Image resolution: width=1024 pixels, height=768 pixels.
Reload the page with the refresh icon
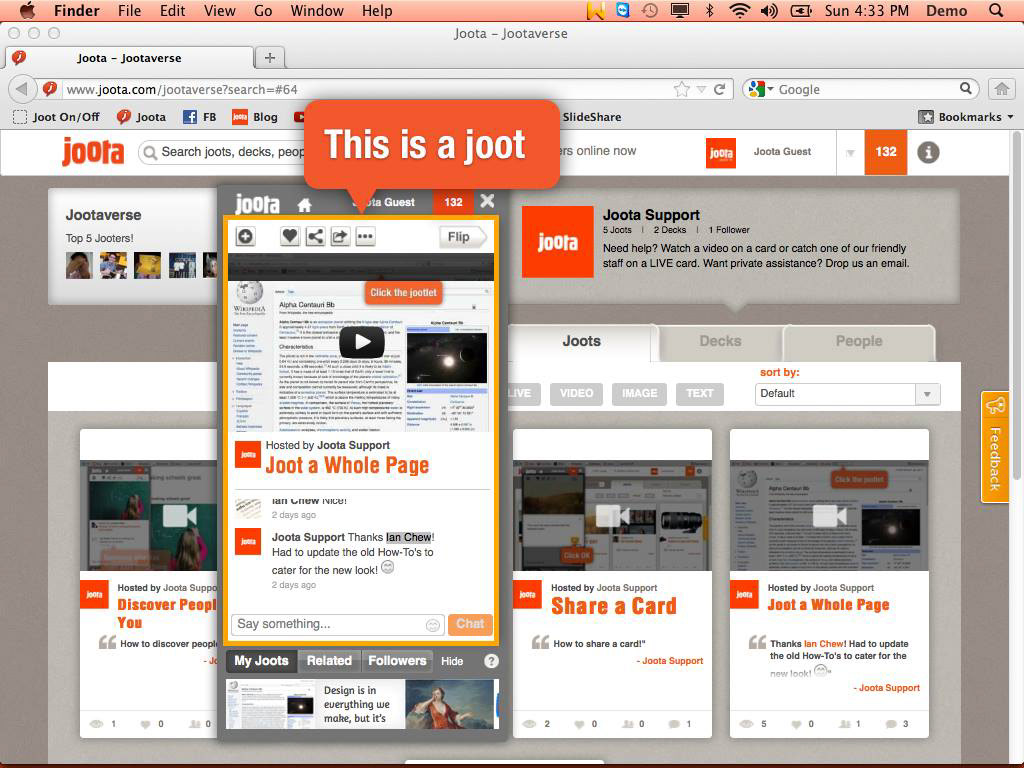coord(720,89)
